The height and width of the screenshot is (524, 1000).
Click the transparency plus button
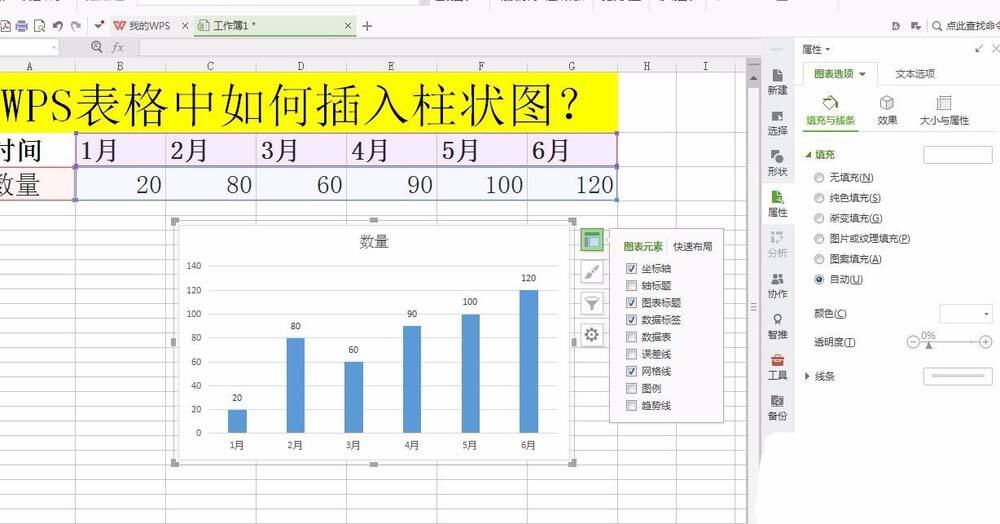pos(985,342)
